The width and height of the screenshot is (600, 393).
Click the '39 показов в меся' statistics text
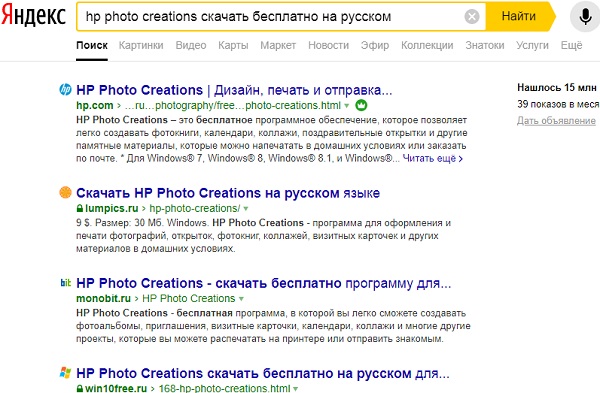[558, 104]
